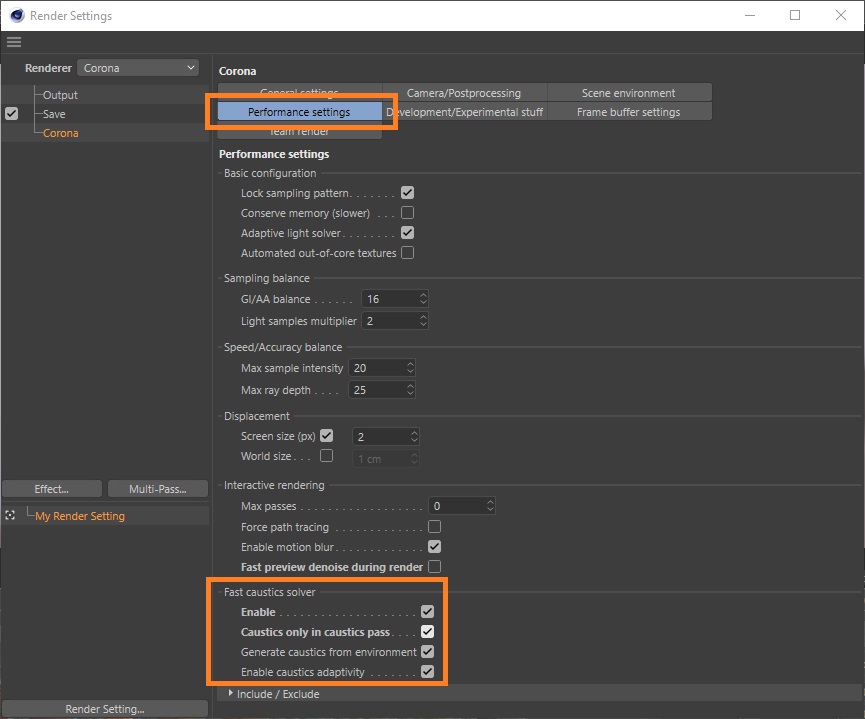The width and height of the screenshot is (865, 719).
Task: Open the hamburger menu icon
Action: click(x=14, y=42)
